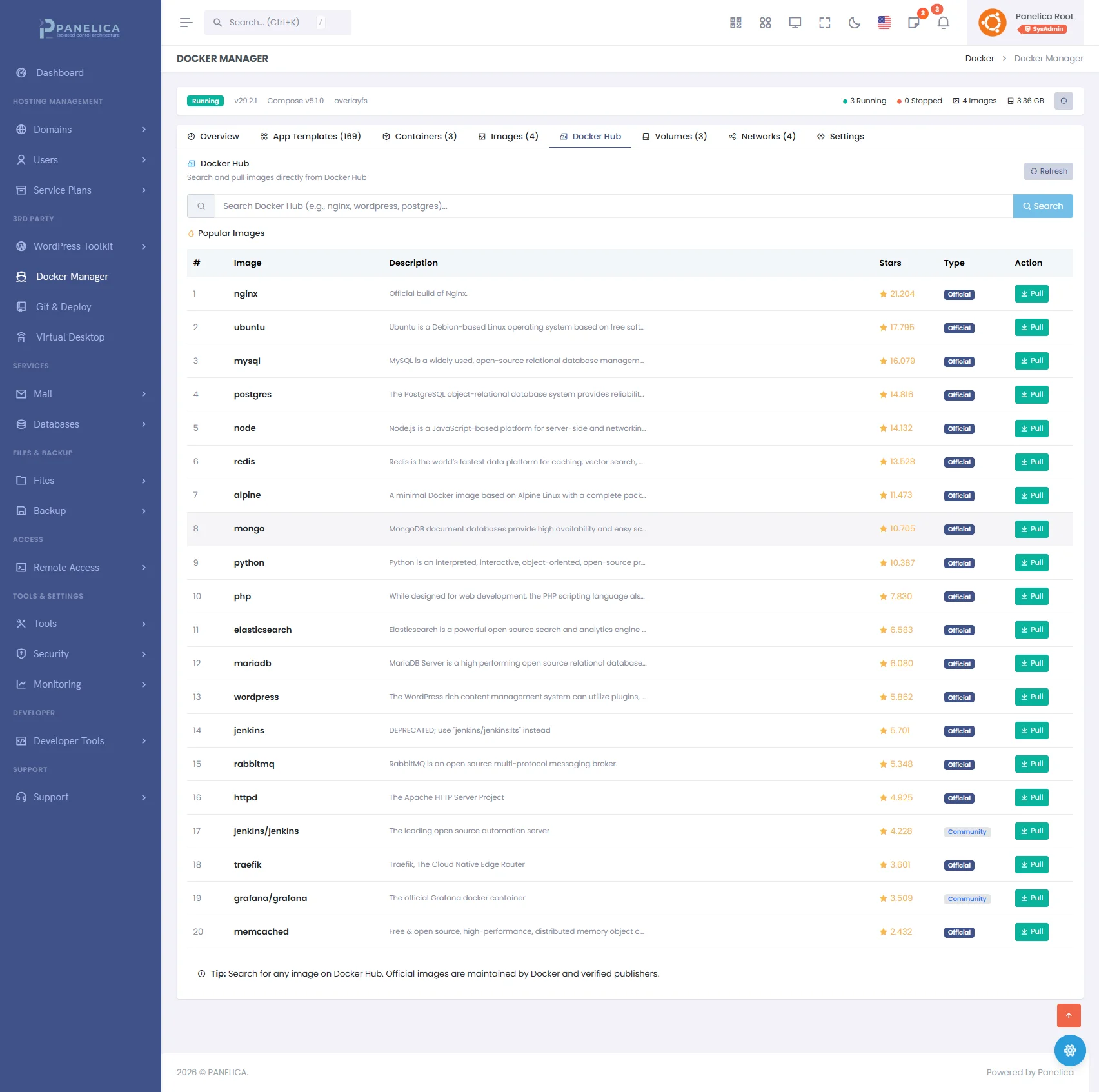Click the Docker status refresh icon

pyautogui.click(x=1063, y=101)
